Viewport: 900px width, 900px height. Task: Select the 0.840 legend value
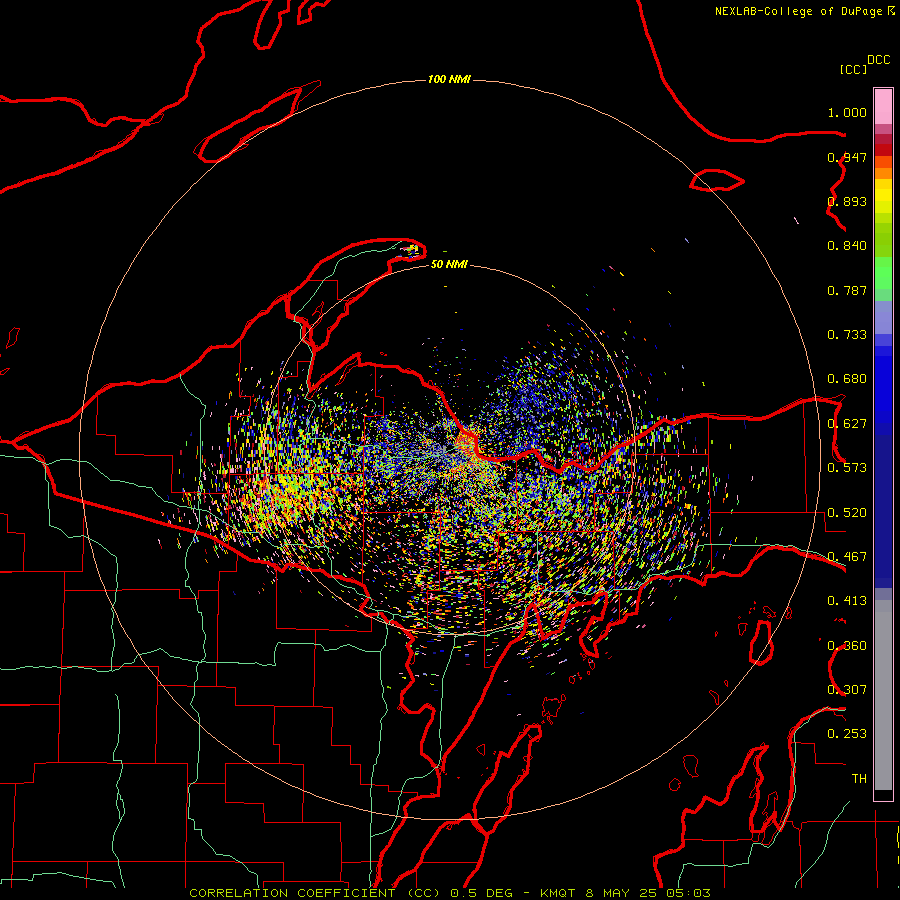coord(847,246)
